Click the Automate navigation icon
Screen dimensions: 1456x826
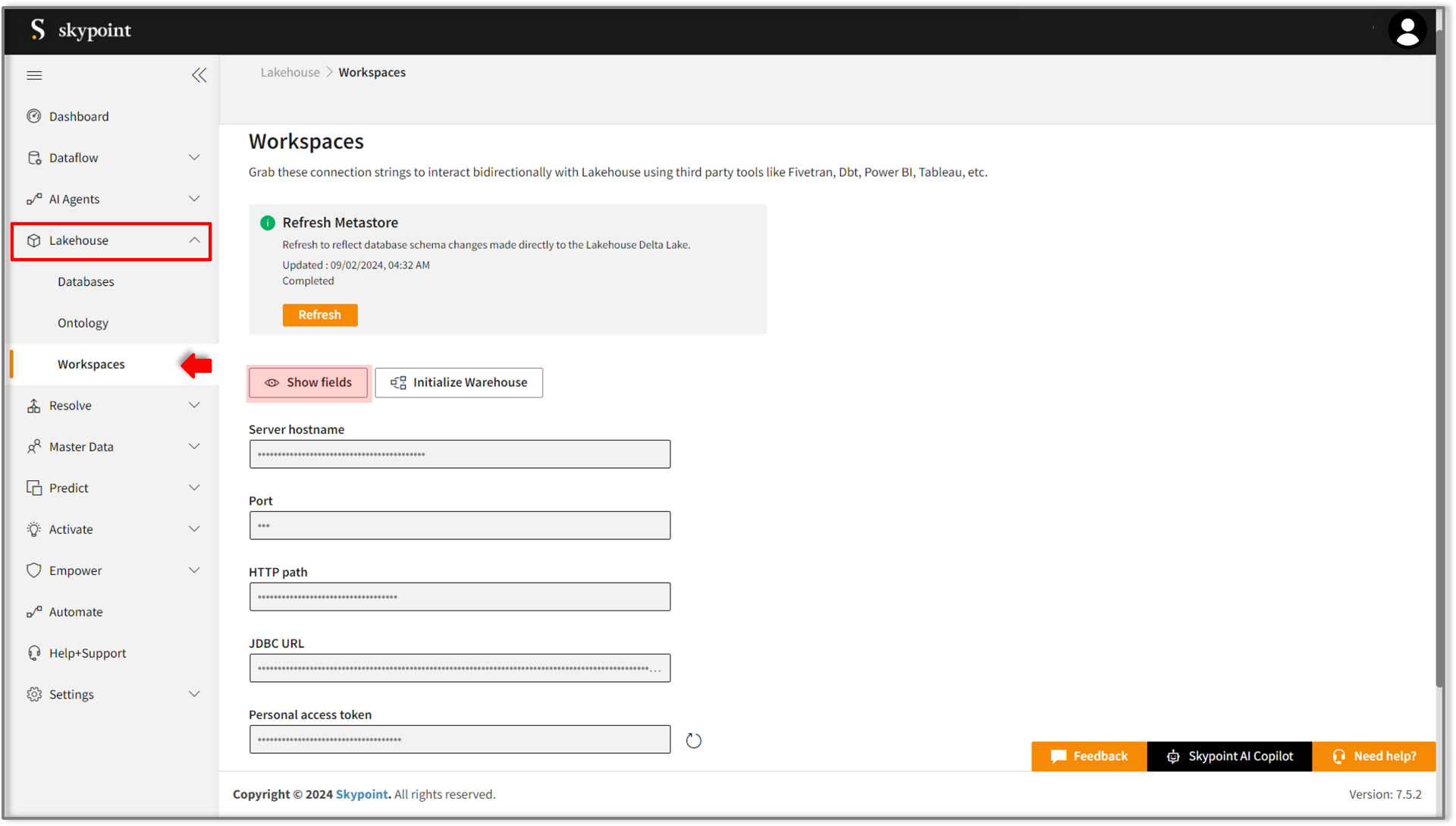32,611
